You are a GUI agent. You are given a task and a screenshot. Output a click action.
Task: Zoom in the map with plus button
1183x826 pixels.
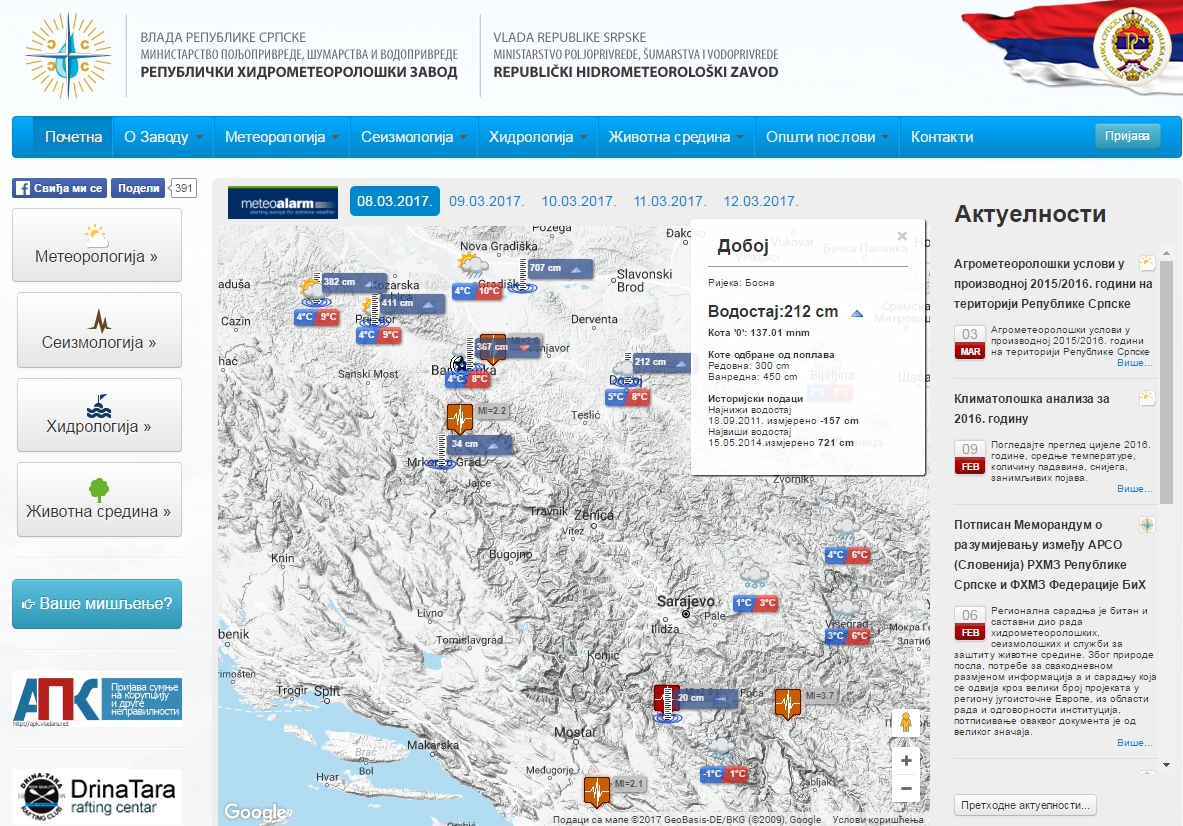tap(906, 760)
